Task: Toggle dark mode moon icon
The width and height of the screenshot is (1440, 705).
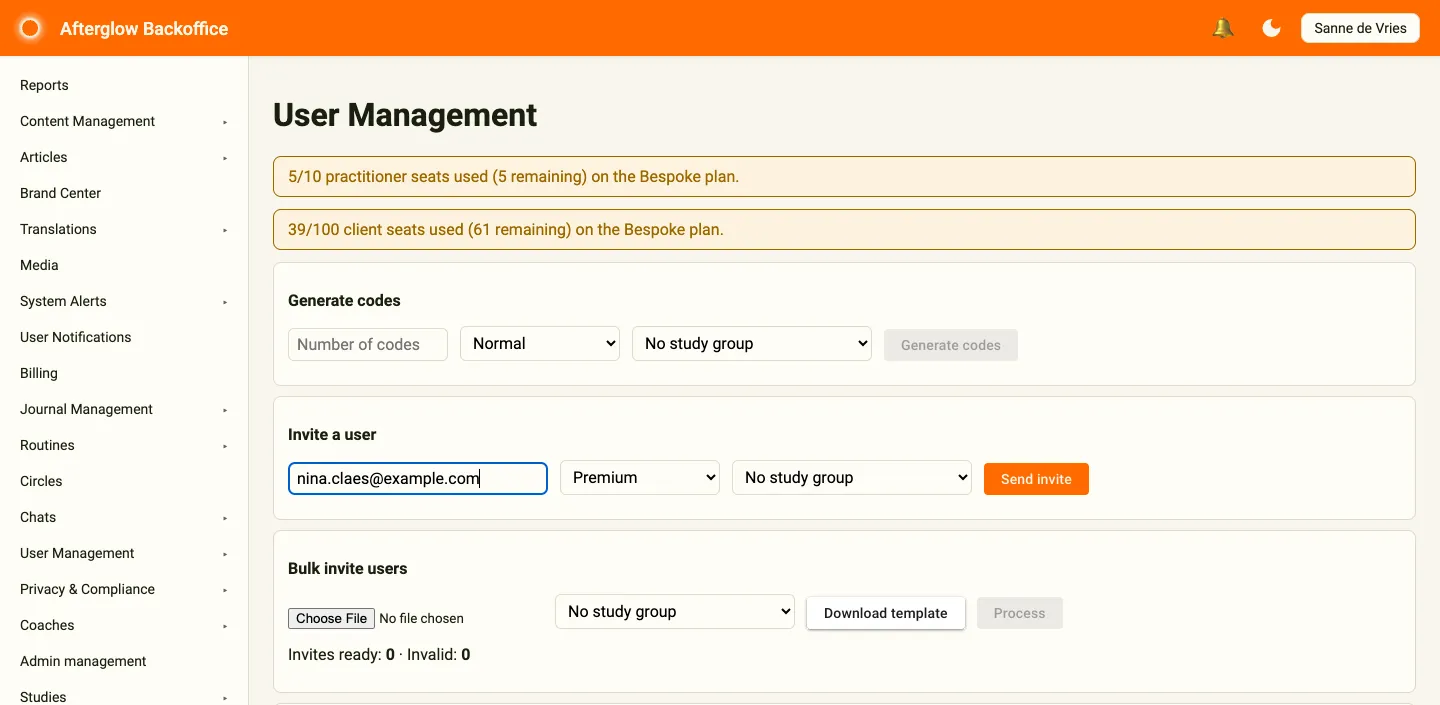Action: [1271, 28]
